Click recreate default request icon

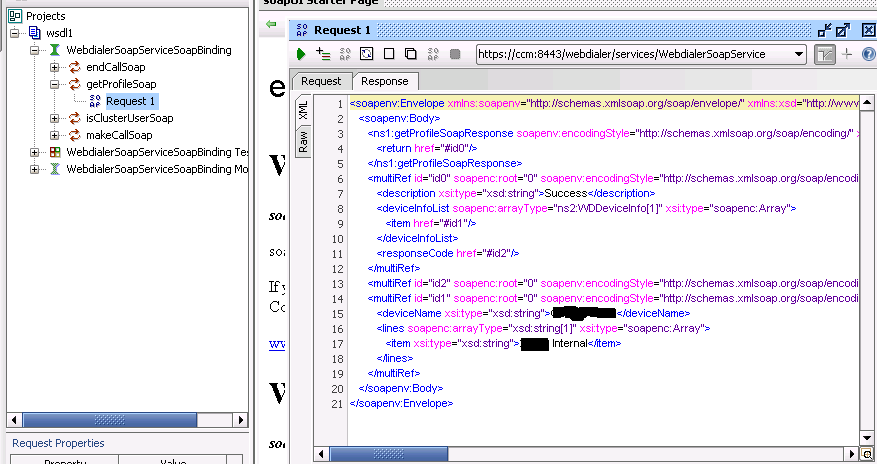[x=366, y=54]
